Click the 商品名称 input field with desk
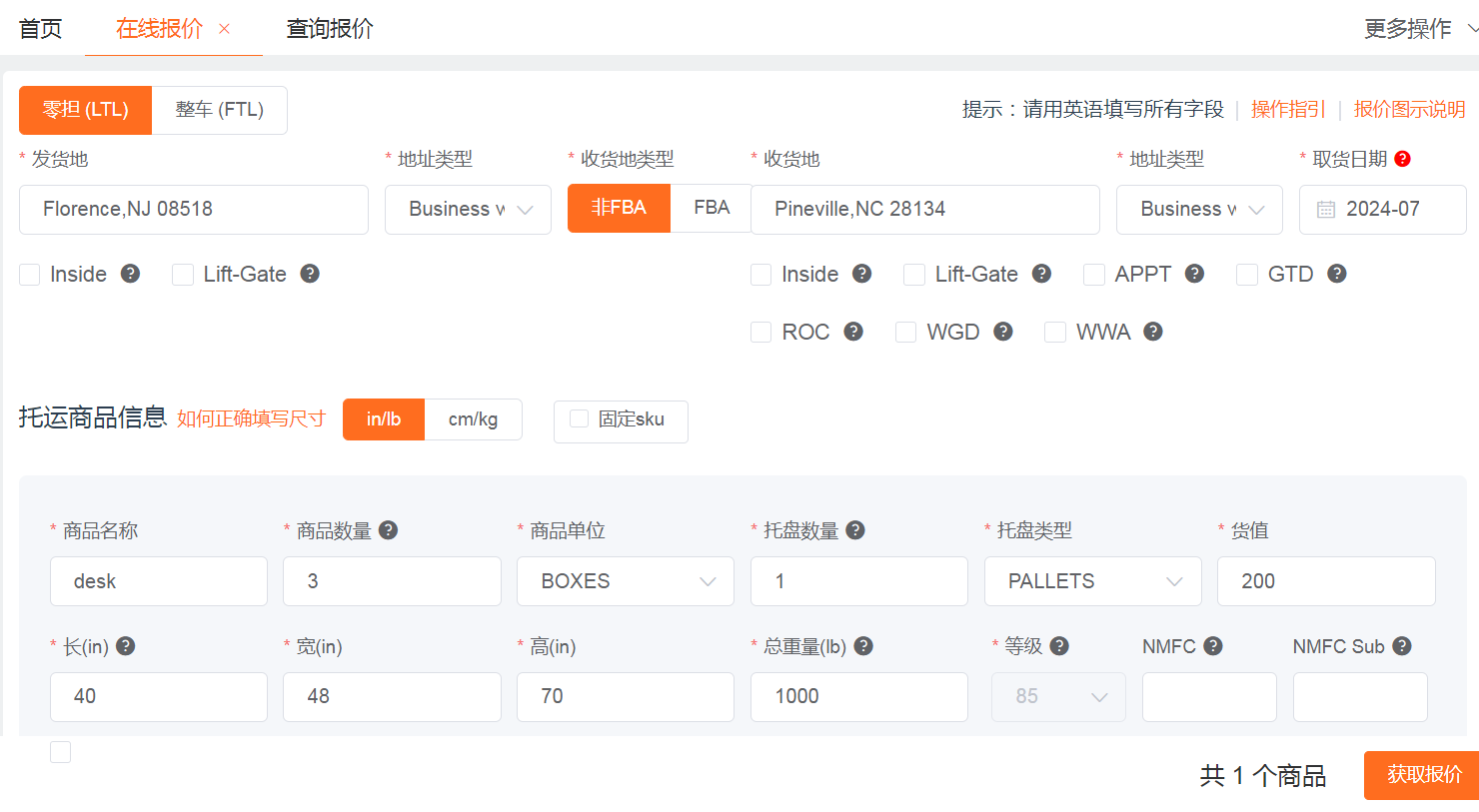1479x812 pixels. (x=159, y=581)
